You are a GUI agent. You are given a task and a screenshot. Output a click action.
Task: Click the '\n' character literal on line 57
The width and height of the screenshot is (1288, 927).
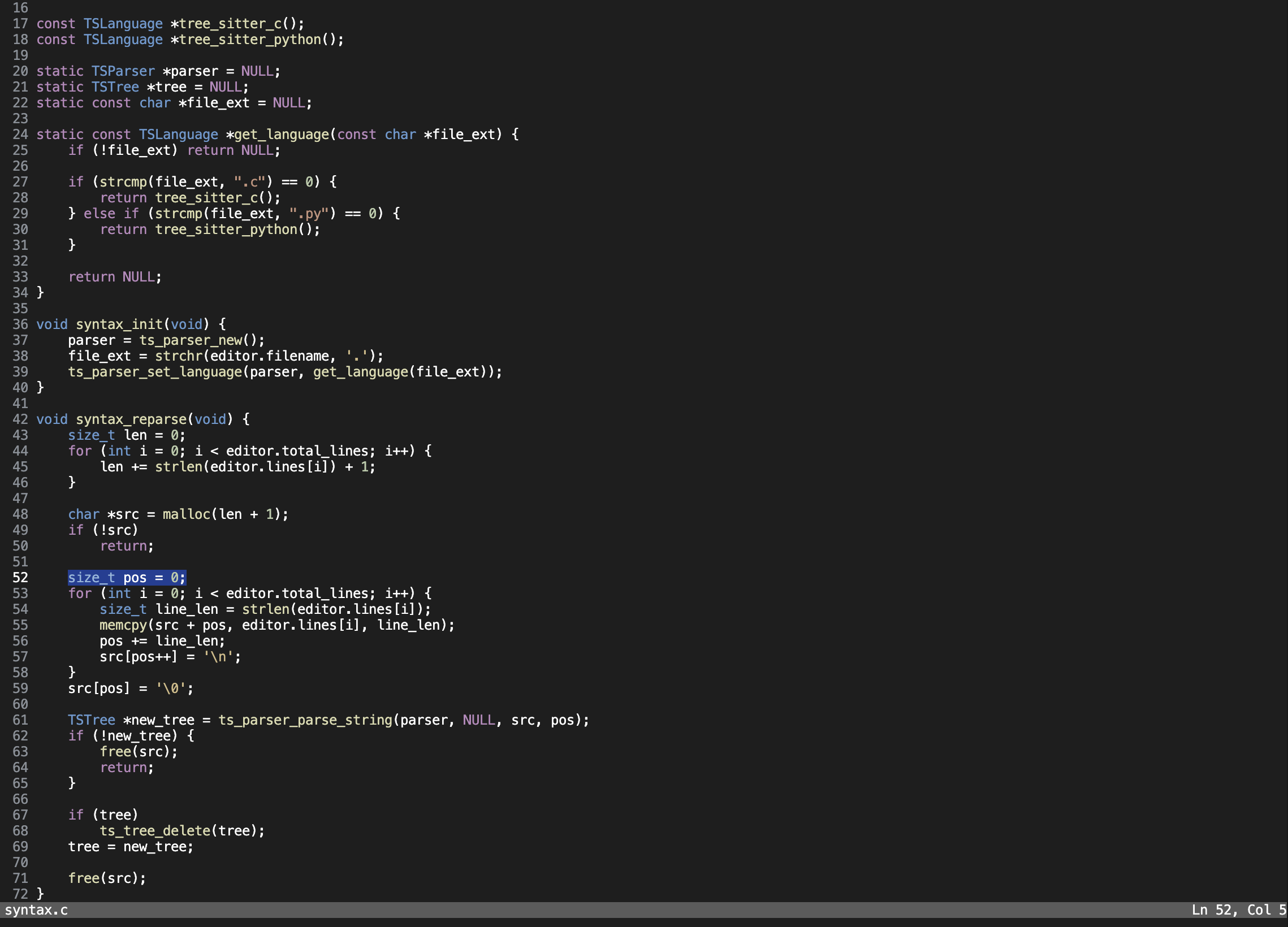218,657
